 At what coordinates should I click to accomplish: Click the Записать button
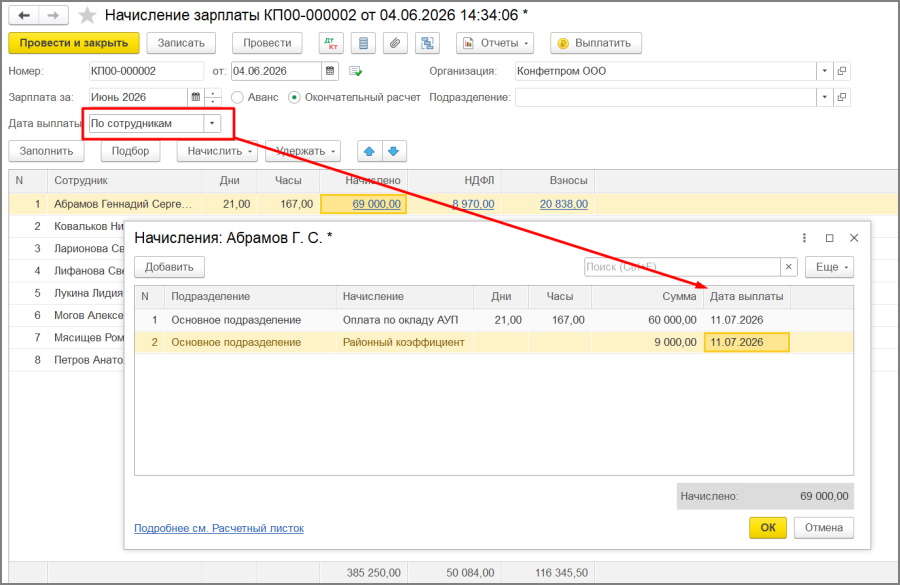(181, 43)
